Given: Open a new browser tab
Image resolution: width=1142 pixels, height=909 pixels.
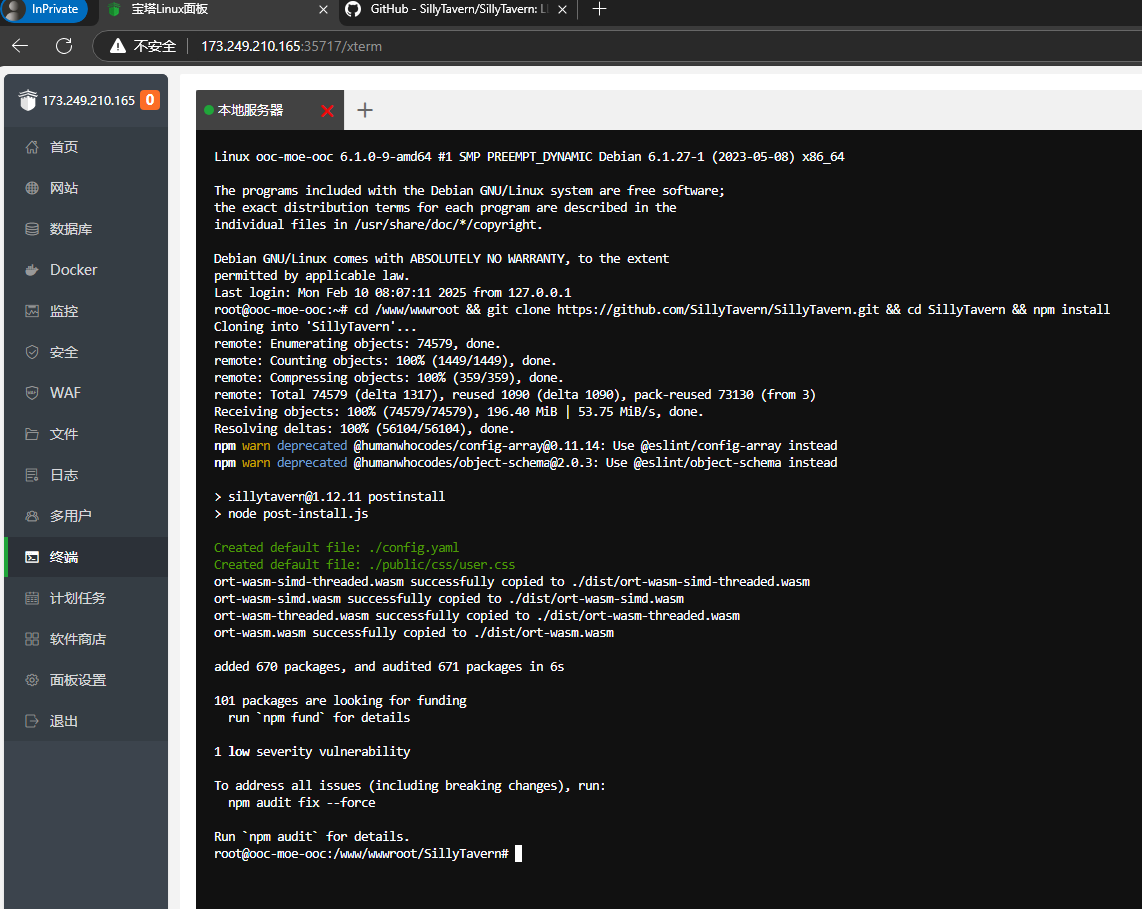Looking at the screenshot, I should (599, 10).
